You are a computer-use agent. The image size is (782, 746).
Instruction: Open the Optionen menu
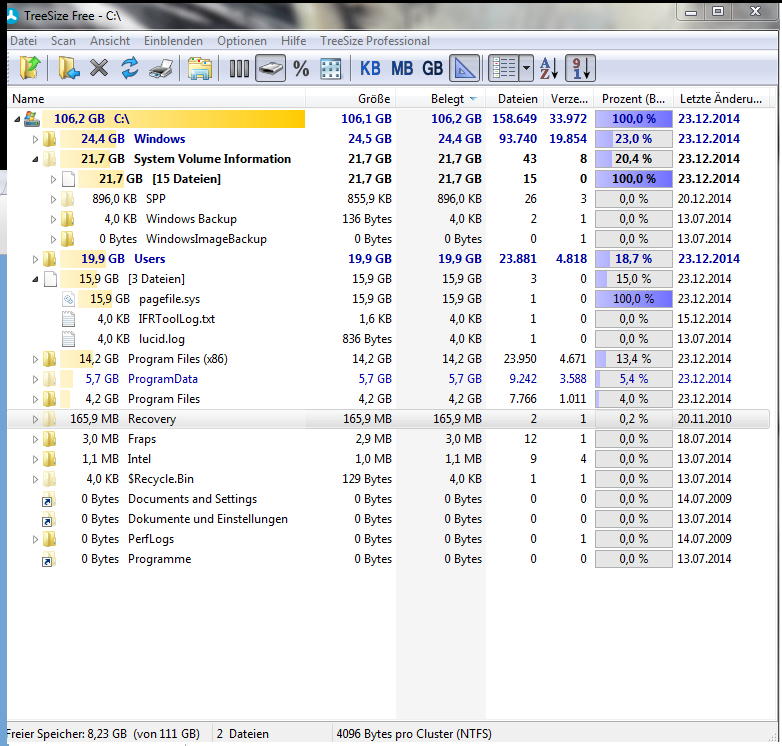point(242,41)
